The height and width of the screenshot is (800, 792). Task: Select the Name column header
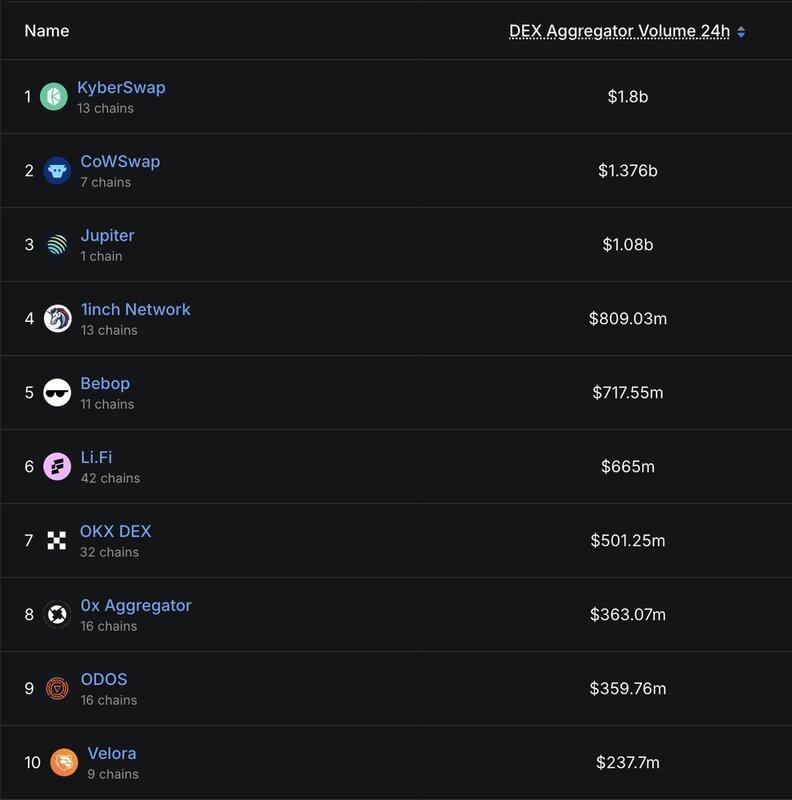click(x=47, y=31)
